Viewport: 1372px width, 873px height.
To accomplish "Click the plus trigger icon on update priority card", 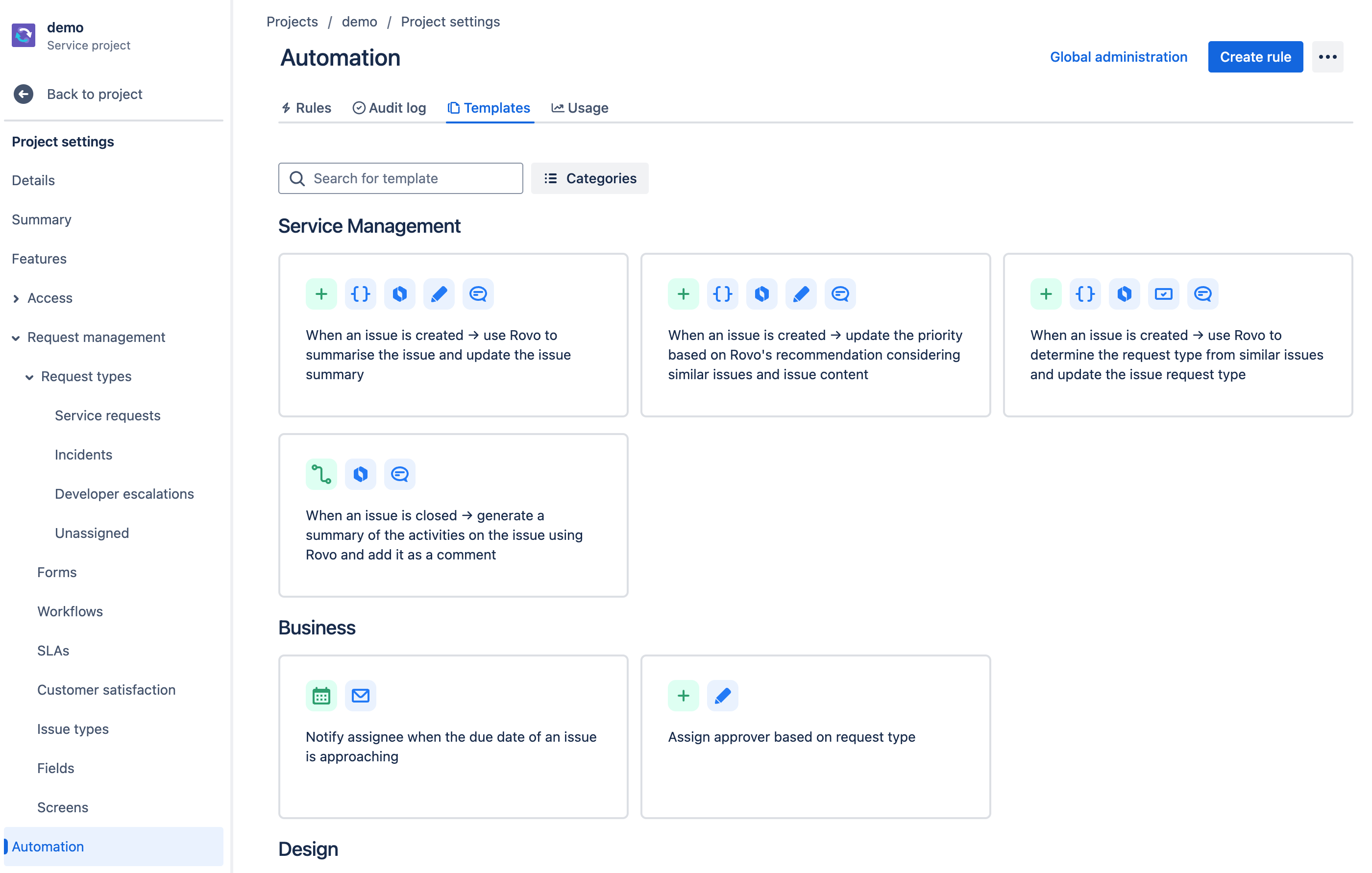I will coord(683,294).
